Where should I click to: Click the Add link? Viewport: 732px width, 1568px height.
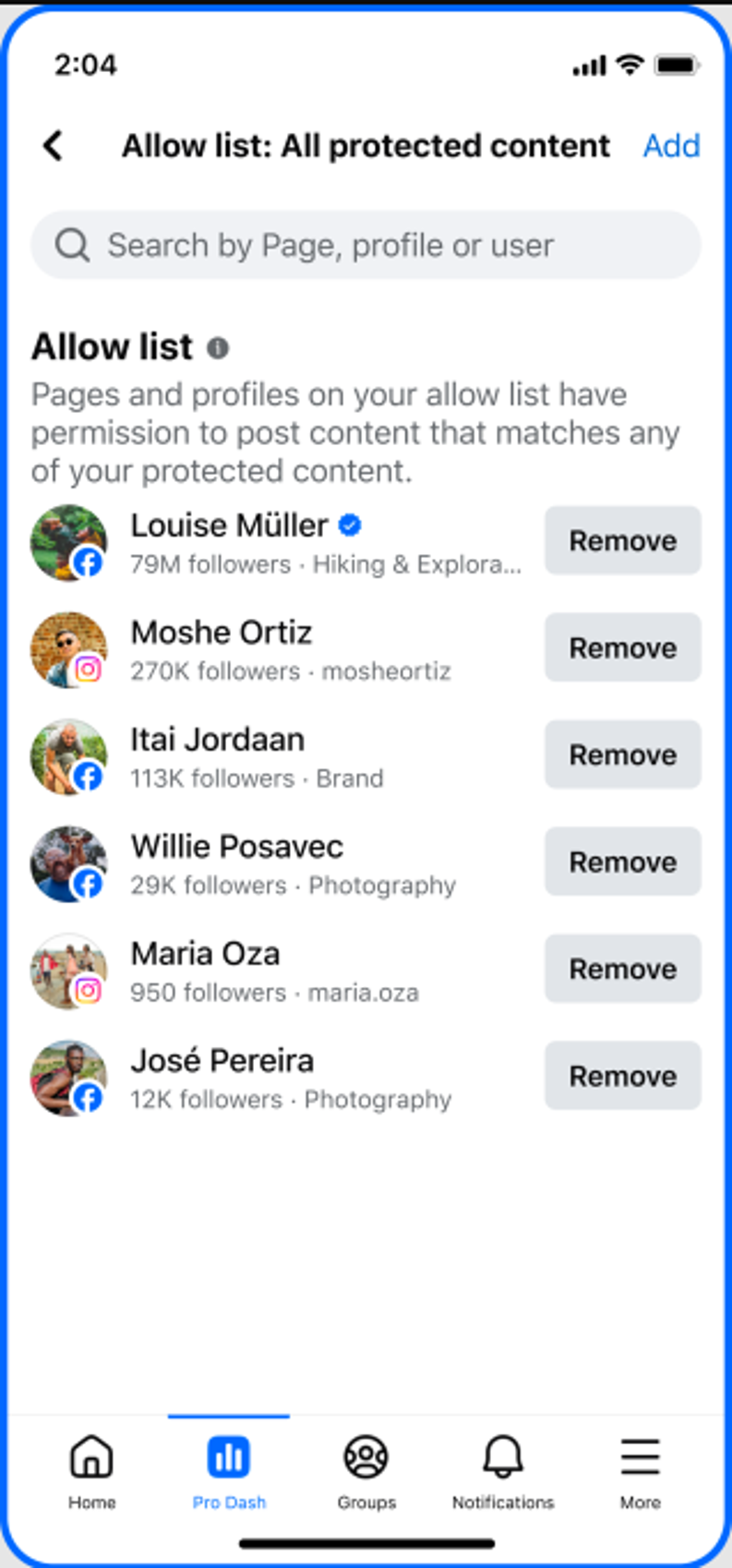672,145
